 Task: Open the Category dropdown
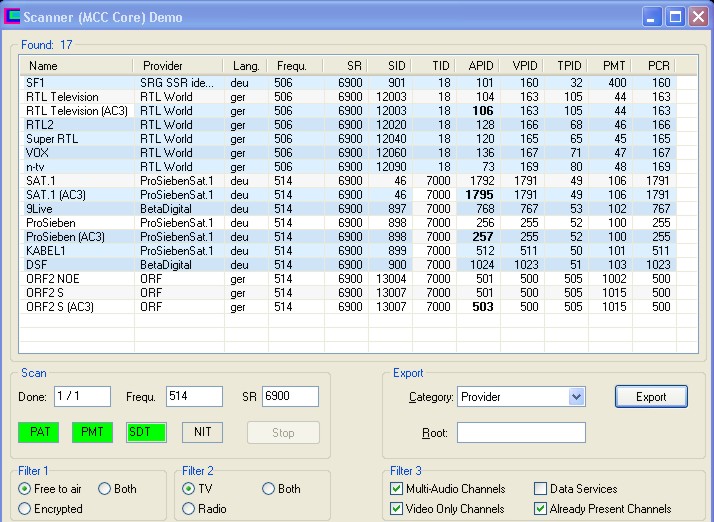(x=575, y=397)
